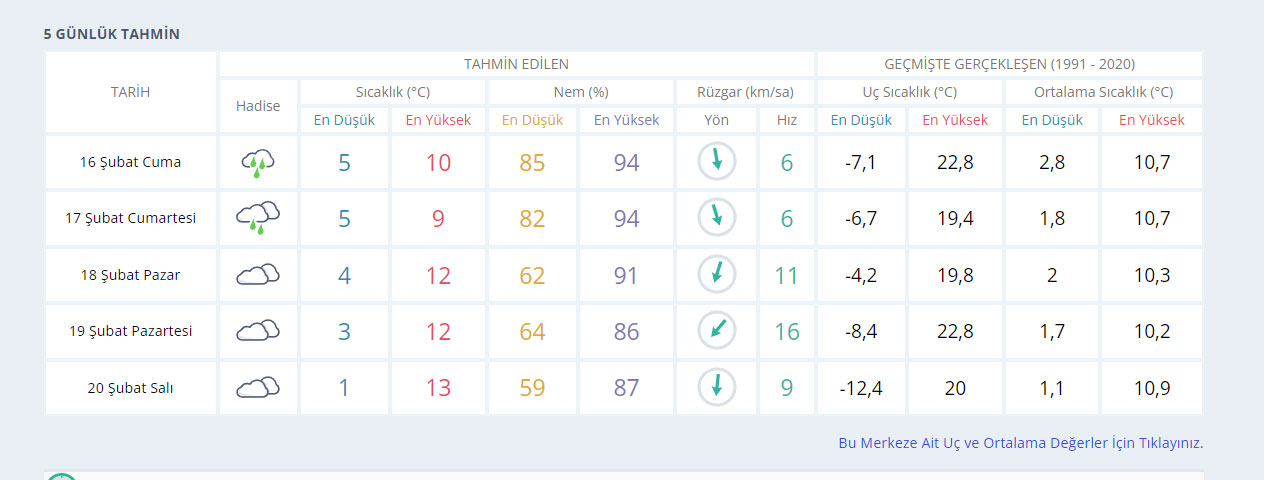Screen dimensions: 1264x480
Task: Click the Hadise column header
Action: click(x=258, y=106)
